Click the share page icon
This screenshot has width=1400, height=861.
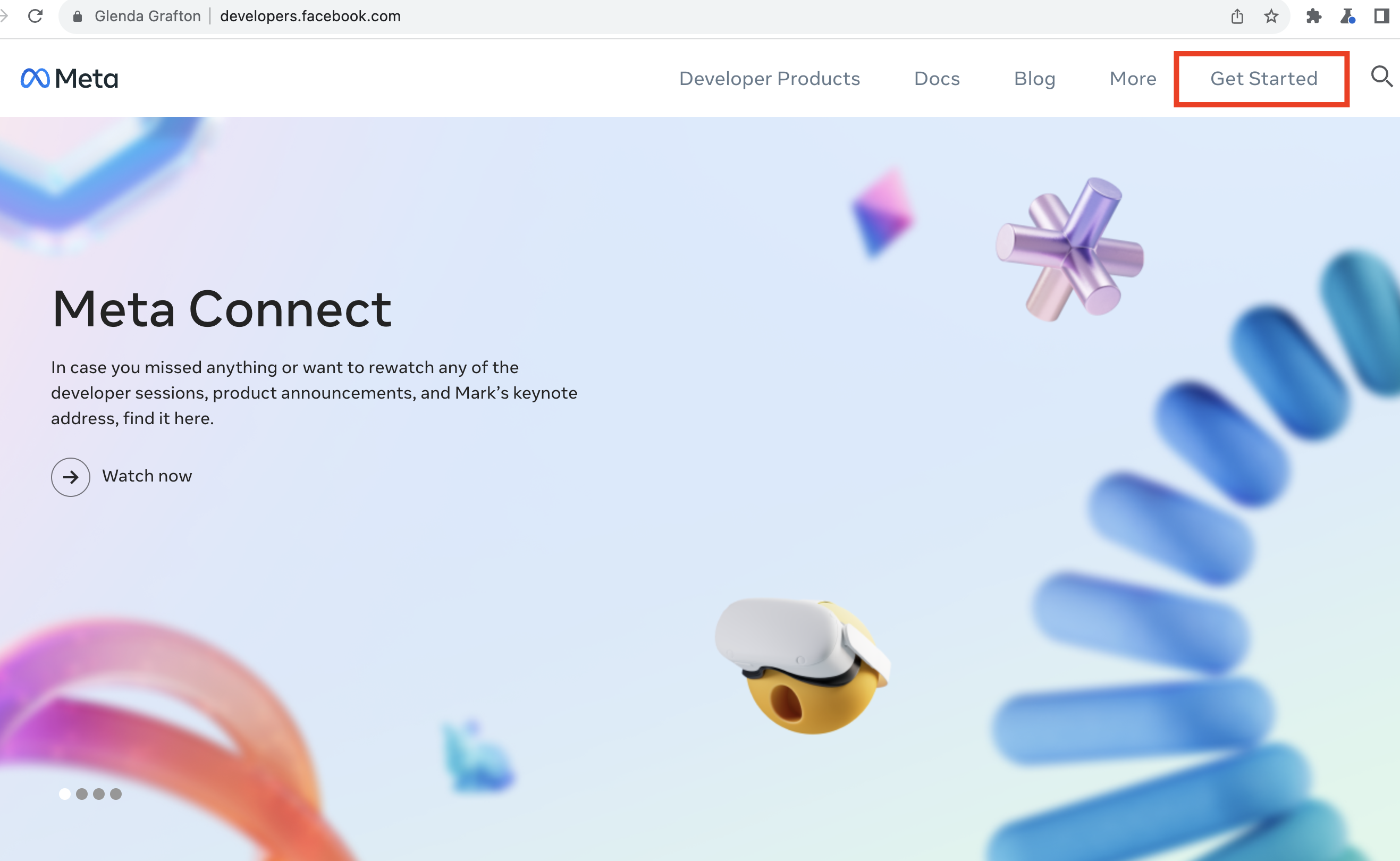pyautogui.click(x=1237, y=16)
